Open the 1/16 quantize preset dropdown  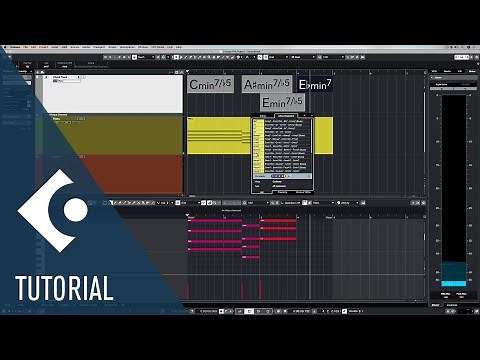tap(333, 57)
